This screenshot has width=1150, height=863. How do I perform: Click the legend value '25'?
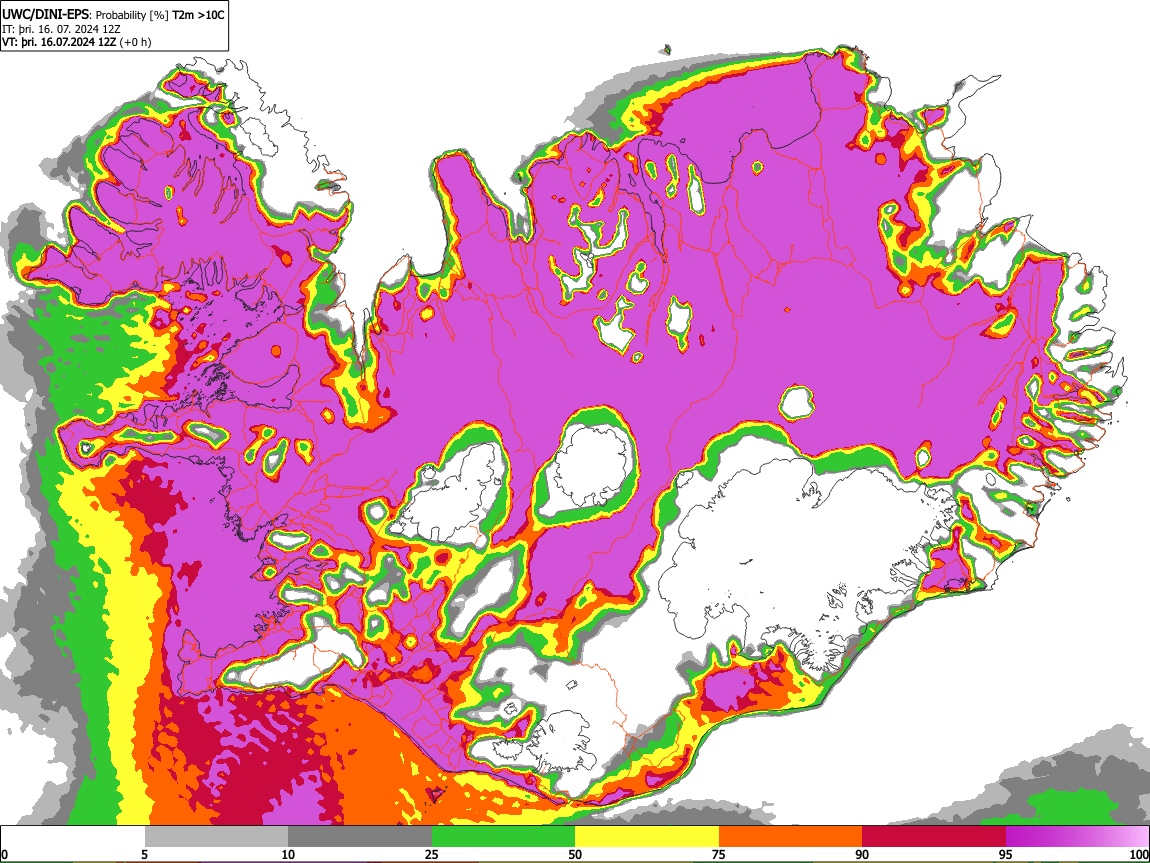432,854
